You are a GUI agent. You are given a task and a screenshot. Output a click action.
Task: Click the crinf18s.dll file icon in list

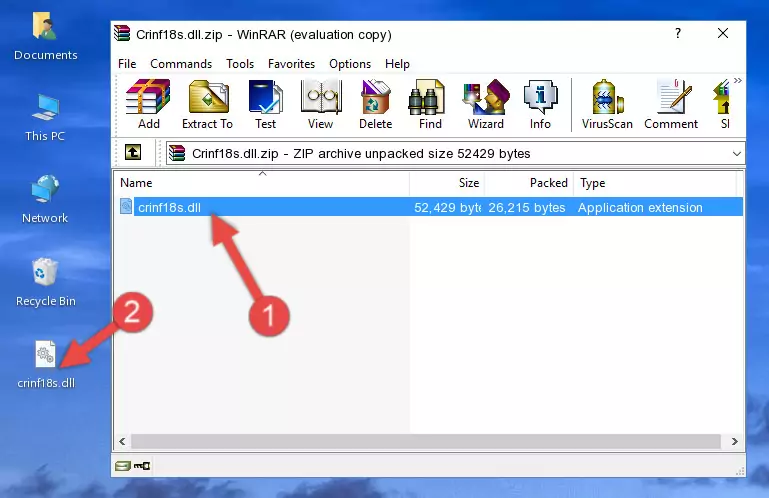126,207
